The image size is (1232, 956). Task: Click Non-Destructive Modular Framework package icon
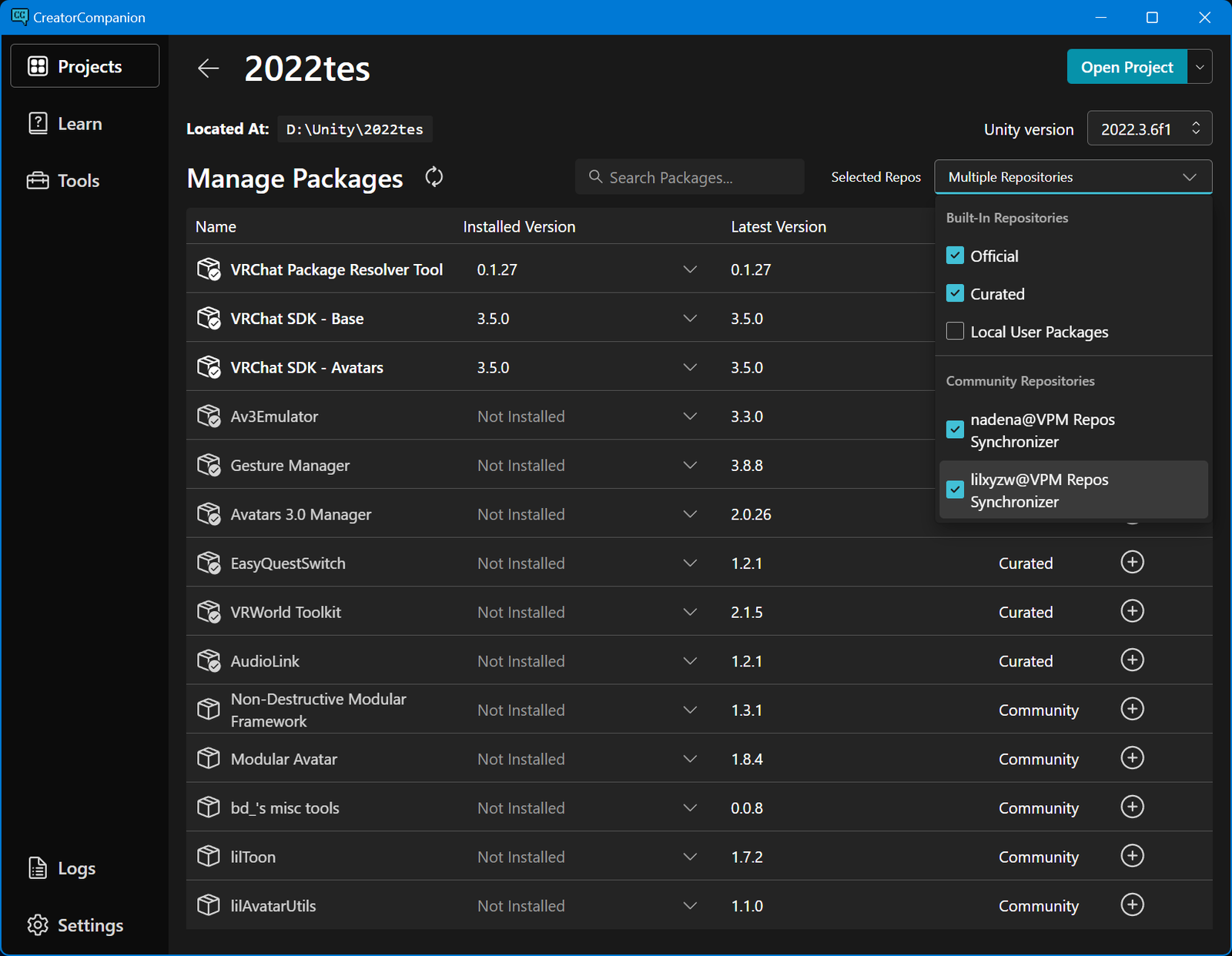[x=209, y=710]
